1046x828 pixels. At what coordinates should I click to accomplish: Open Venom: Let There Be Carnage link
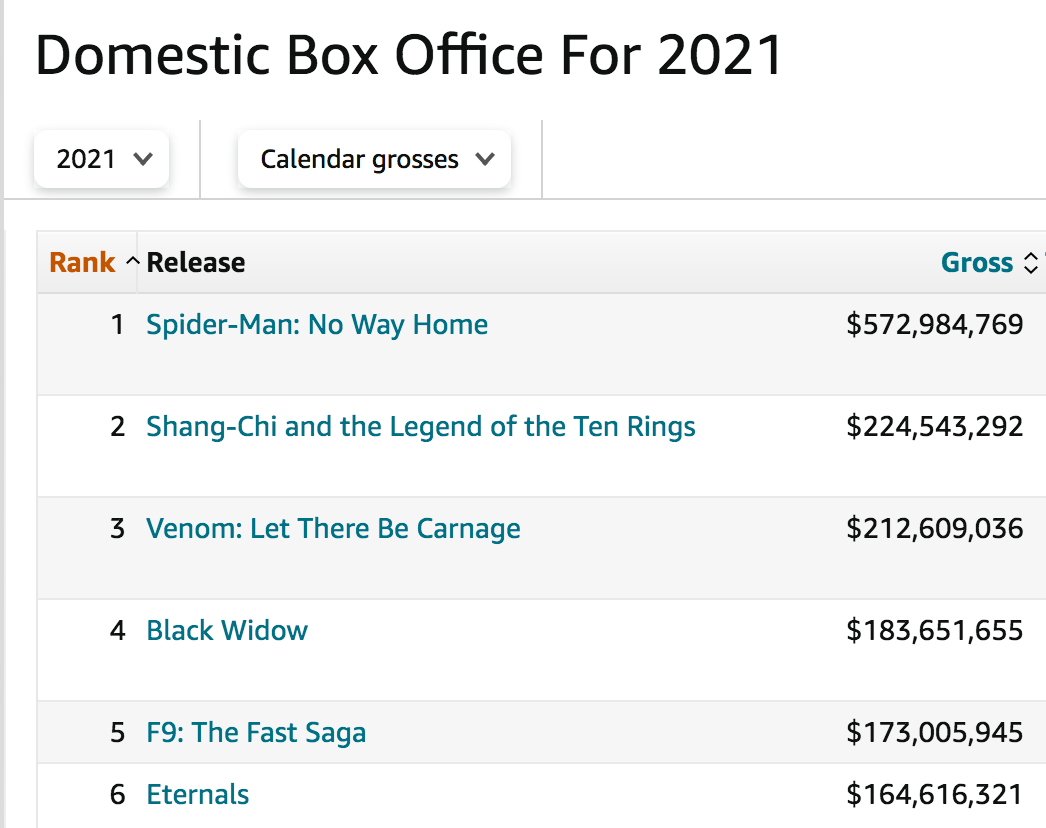click(333, 529)
